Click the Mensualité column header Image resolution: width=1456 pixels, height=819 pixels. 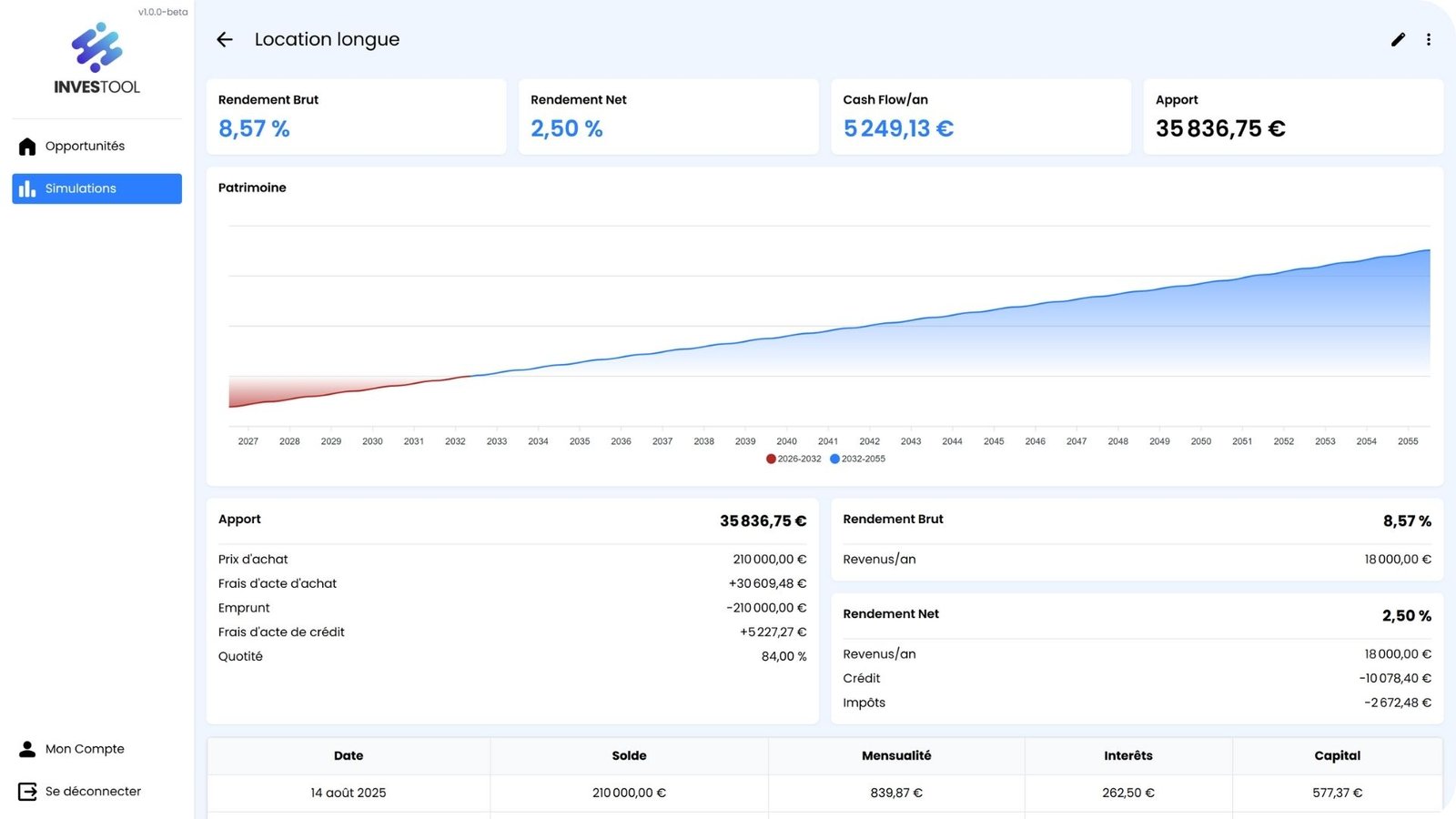coord(896,755)
